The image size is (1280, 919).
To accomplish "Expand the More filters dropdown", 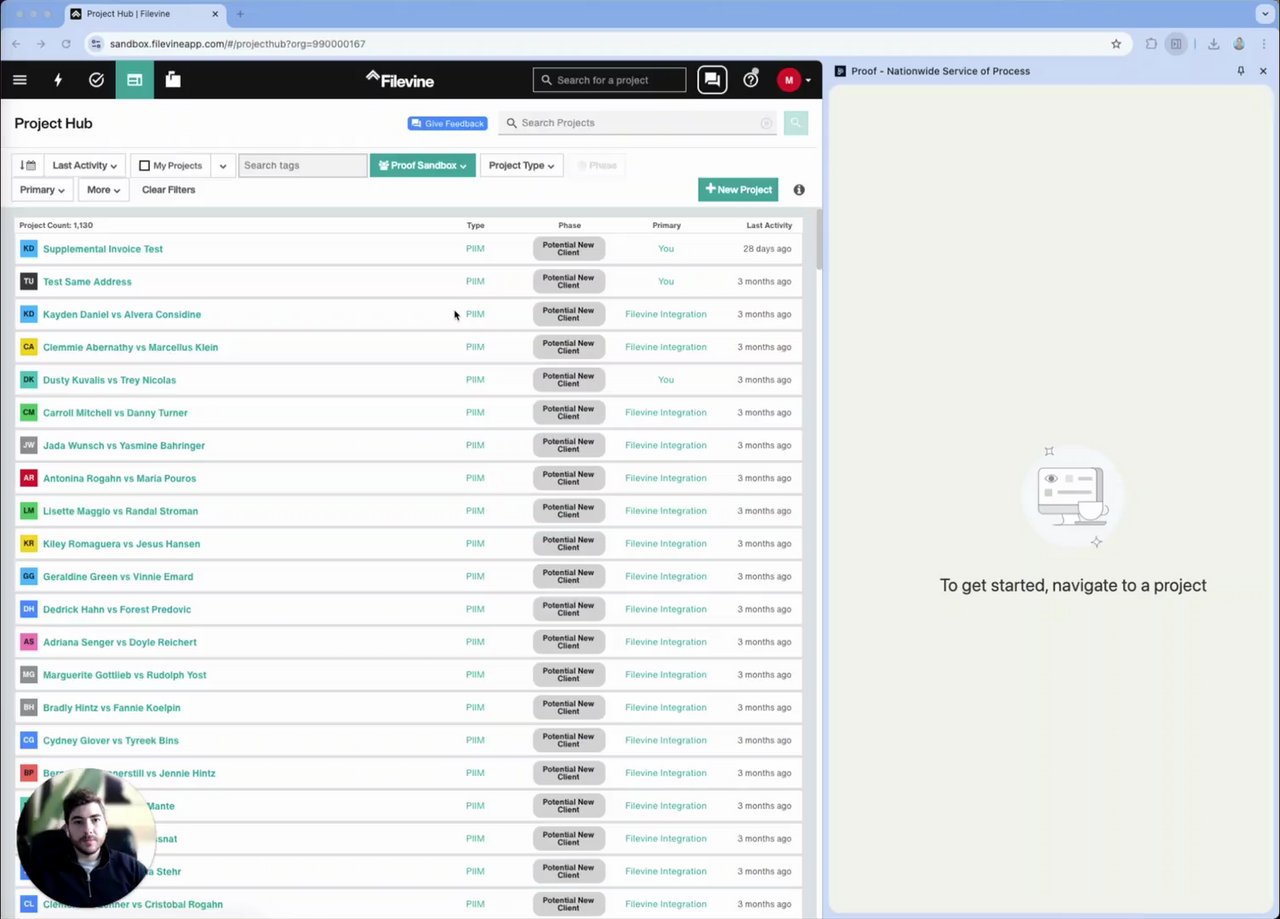I will pyautogui.click(x=103, y=190).
